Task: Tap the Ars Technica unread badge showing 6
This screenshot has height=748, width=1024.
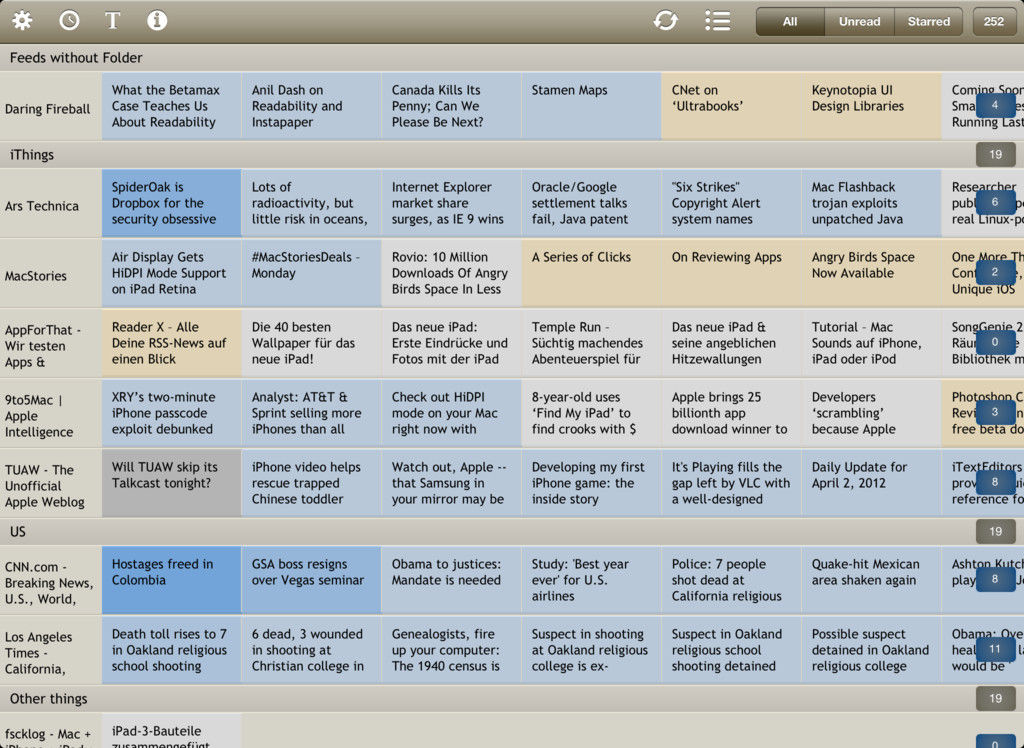Action: 995,203
